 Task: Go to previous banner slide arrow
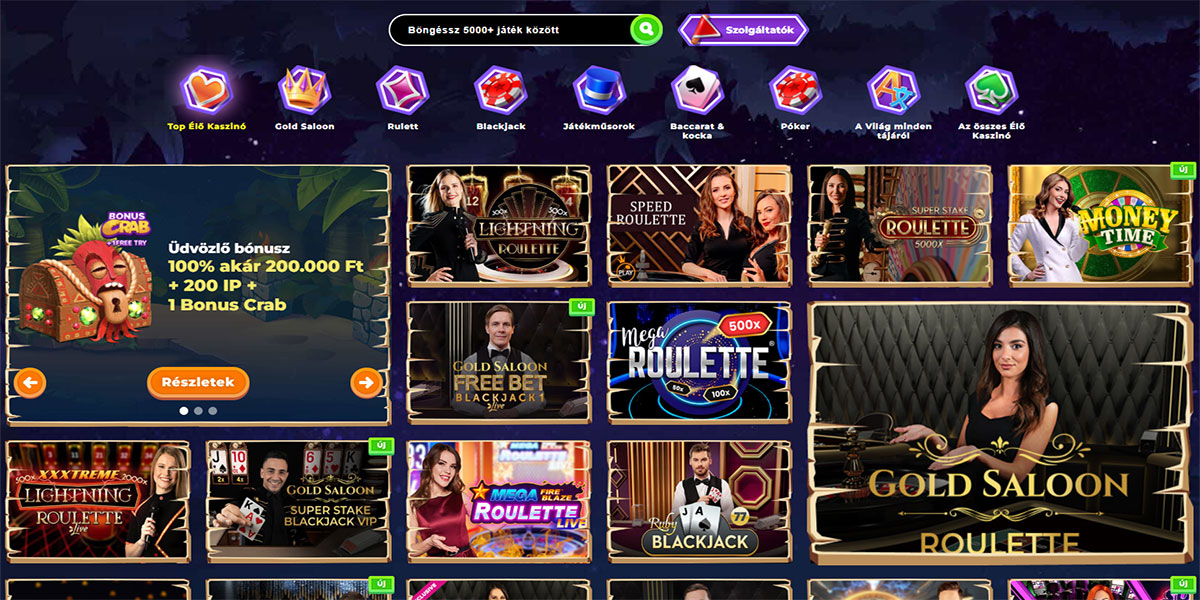point(30,382)
